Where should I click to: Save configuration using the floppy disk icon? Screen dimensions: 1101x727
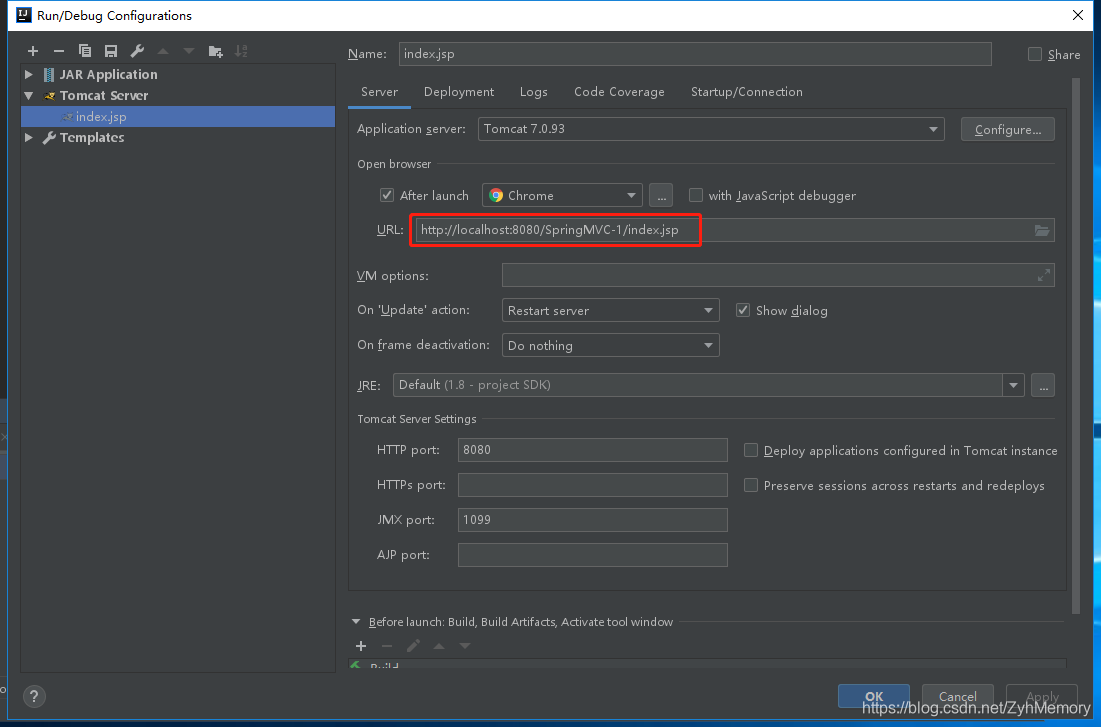(111, 51)
